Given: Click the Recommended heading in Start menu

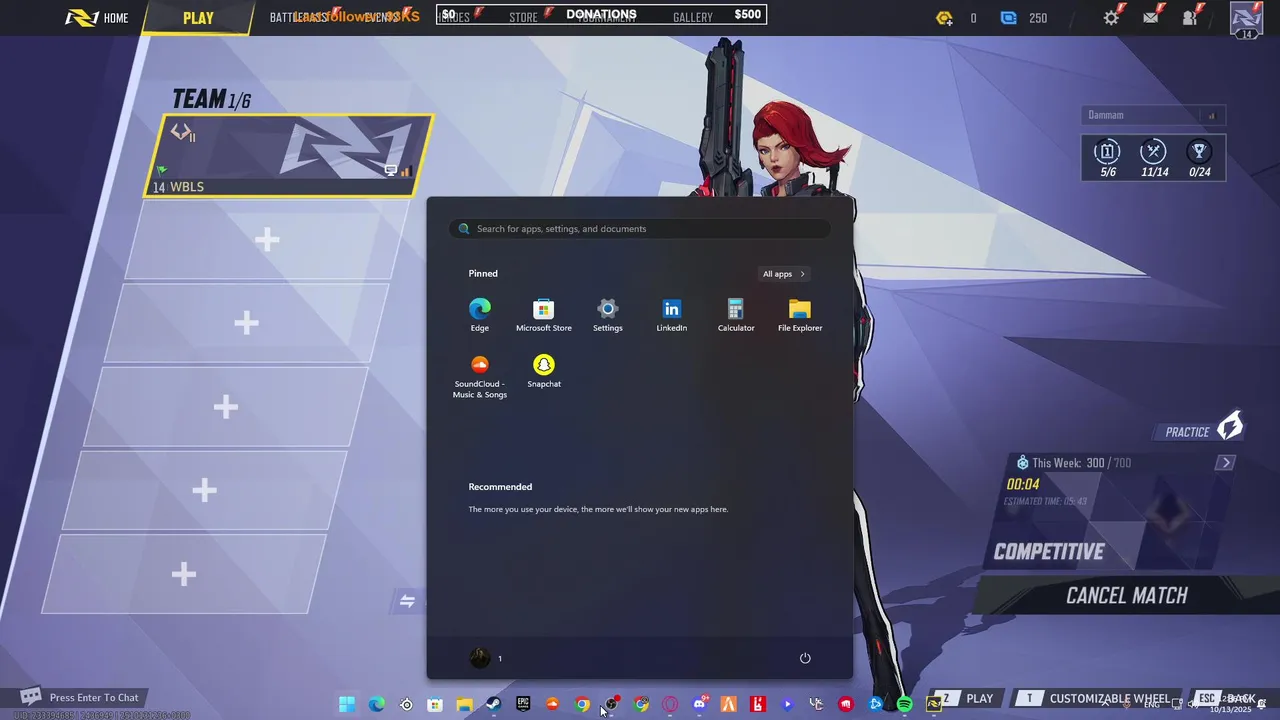Looking at the screenshot, I should click(500, 487).
